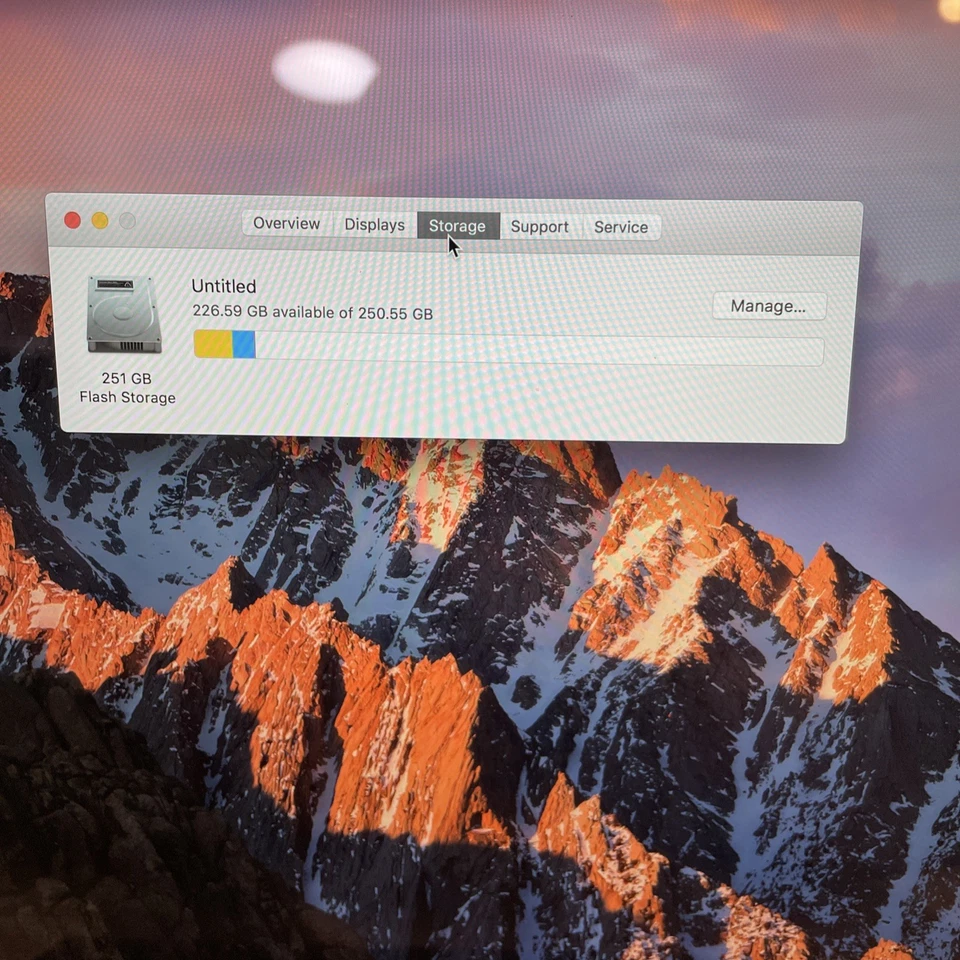Select the Storage tab
The height and width of the screenshot is (960, 960).
458,226
